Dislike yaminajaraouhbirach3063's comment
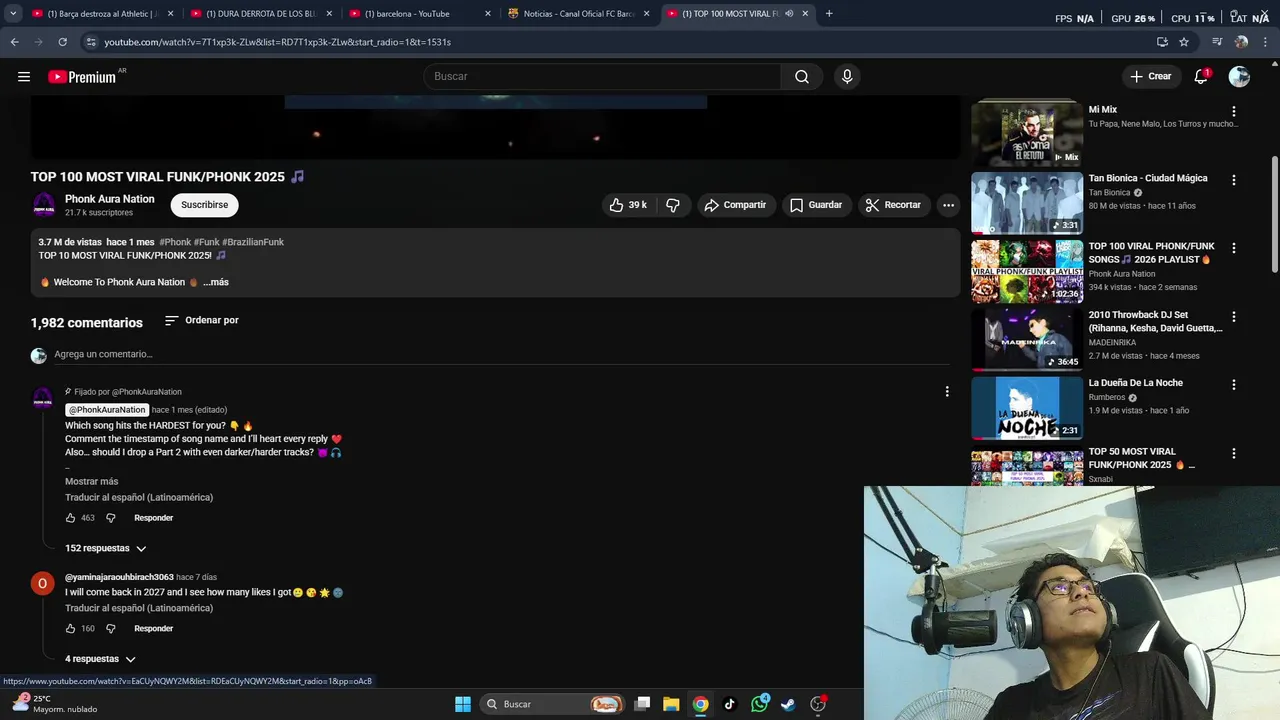Screen dimensions: 1280x720 111,629
